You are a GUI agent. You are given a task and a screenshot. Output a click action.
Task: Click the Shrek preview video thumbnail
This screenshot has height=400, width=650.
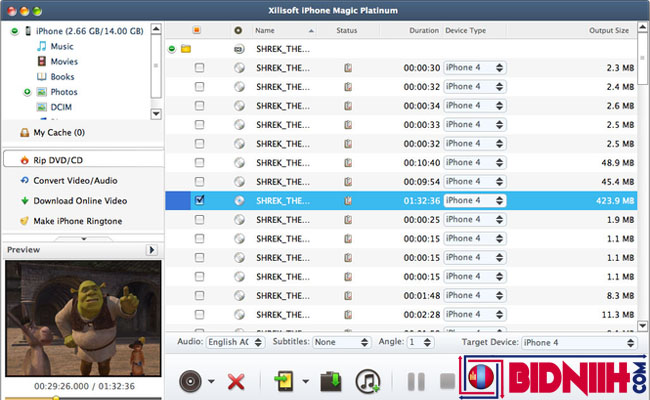[x=83, y=318]
